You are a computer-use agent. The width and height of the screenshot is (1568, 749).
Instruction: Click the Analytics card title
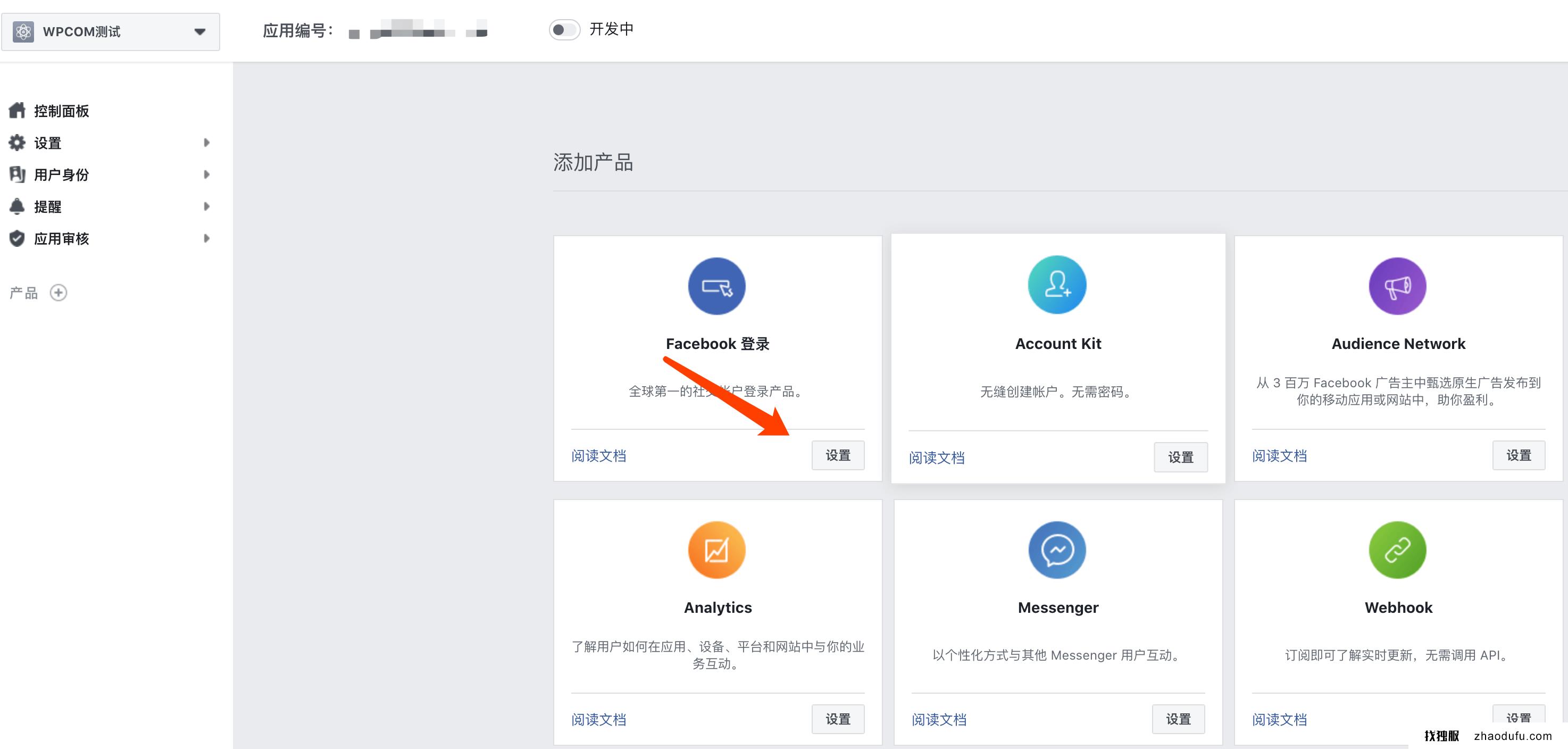click(718, 607)
